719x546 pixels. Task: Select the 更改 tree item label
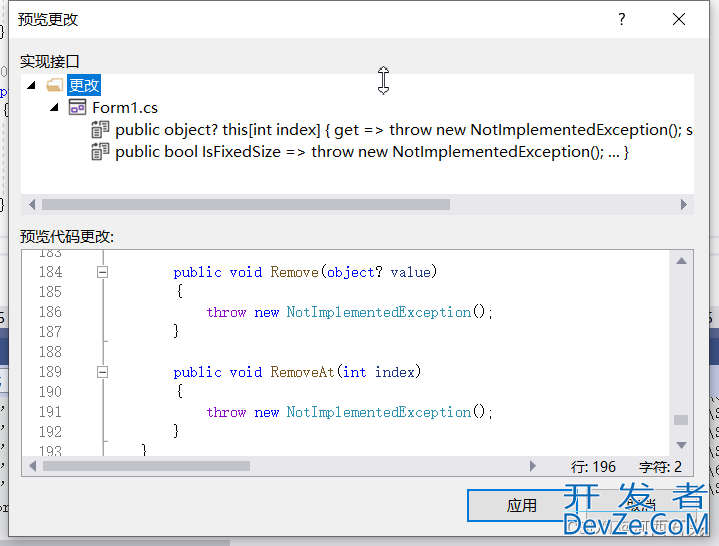point(84,85)
